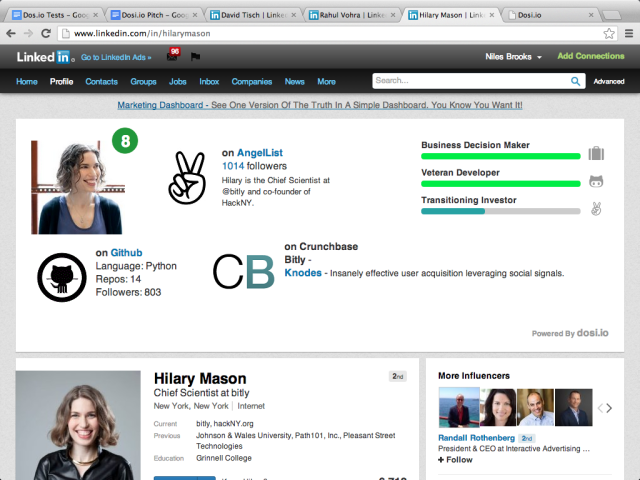Screen dimensions: 640x480
Task: Click the first influencer thumbnail photo
Action: click(x=459, y=407)
